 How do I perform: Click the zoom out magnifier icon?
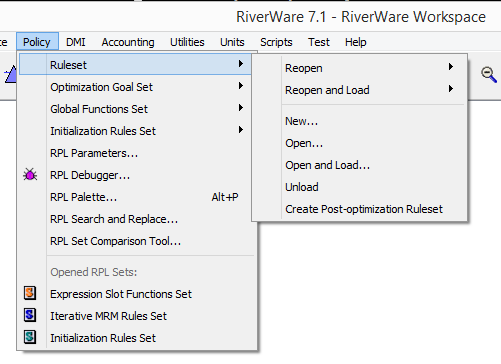click(x=489, y=75)
